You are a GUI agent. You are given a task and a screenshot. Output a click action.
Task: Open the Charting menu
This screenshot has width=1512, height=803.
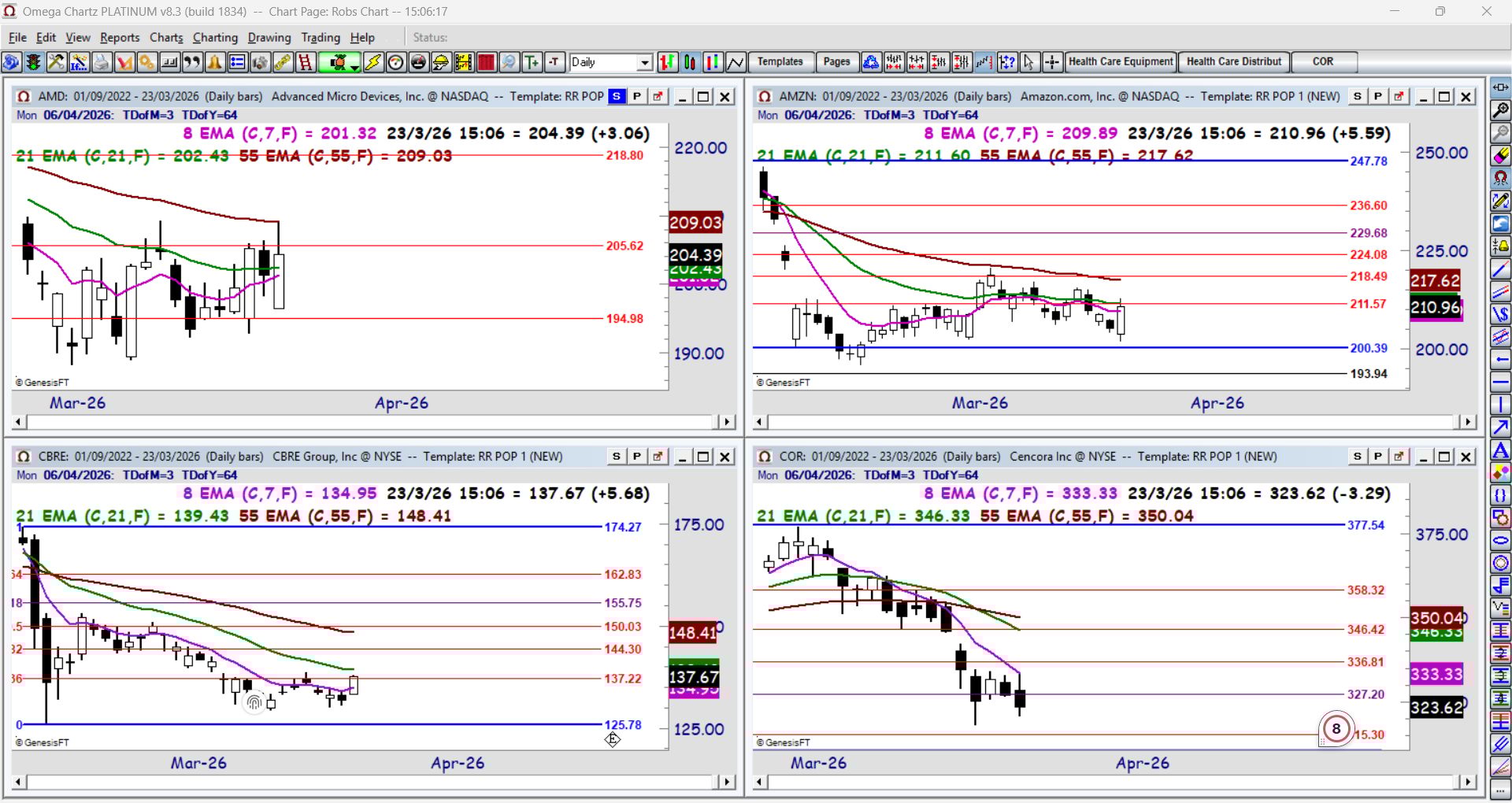(x=215, y=37)
